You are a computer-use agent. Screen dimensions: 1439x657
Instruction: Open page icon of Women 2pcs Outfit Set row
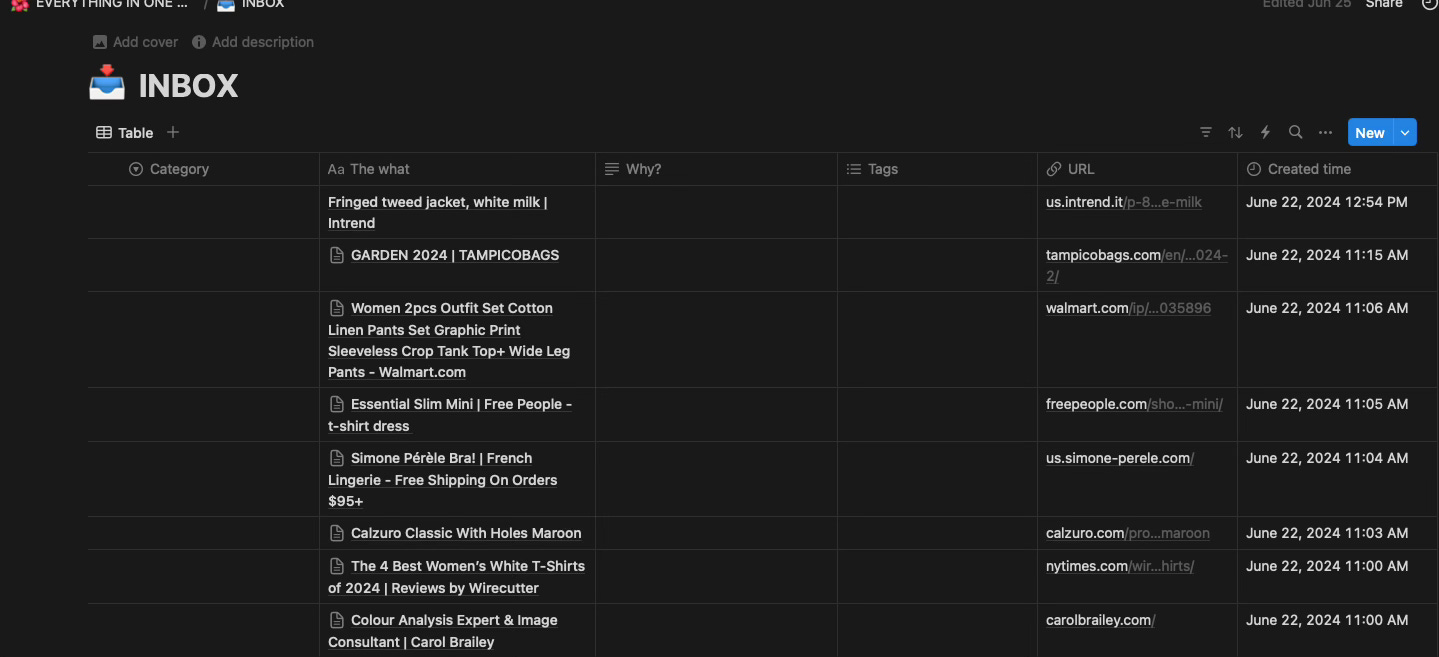(337, 308)
